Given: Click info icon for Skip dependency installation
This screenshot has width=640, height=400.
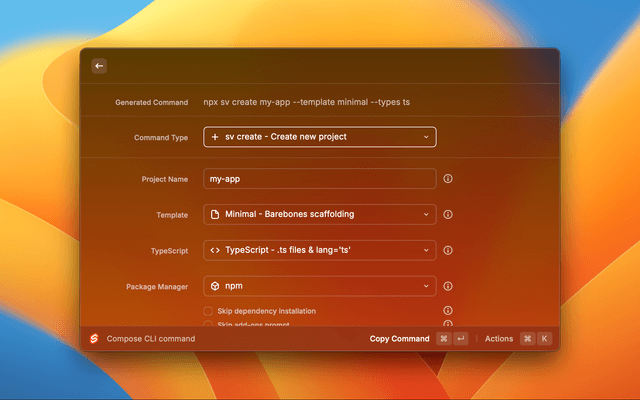Looking at the screenshot, I should (x=448, y=311).
